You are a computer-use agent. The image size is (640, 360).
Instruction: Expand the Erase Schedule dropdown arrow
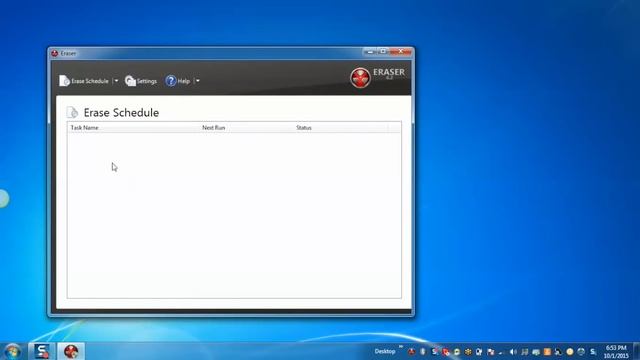pos(116,81)
